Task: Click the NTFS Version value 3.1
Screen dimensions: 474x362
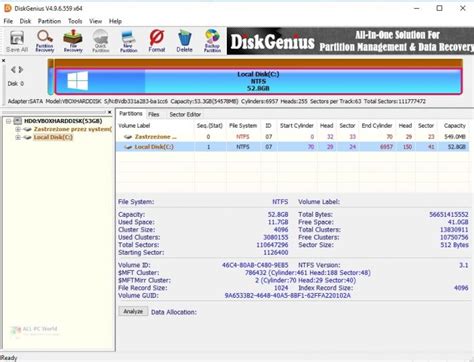Action: pyautogui.click(x=464, y=265)
